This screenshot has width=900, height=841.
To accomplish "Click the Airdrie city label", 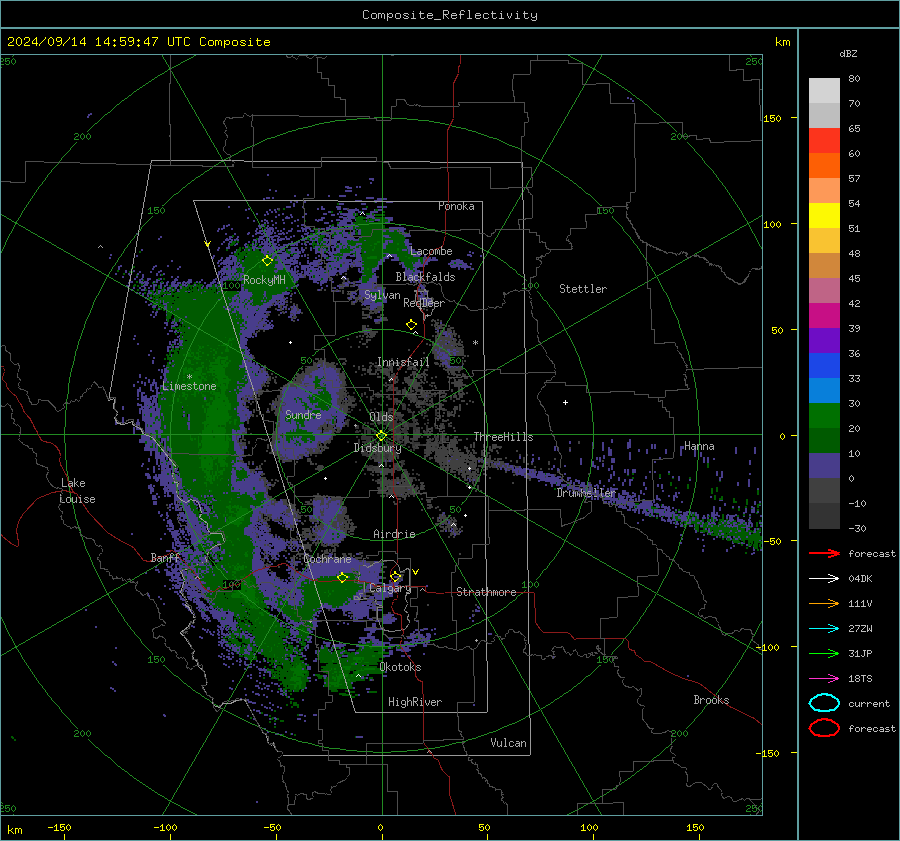I will click(x=394, y=534).
